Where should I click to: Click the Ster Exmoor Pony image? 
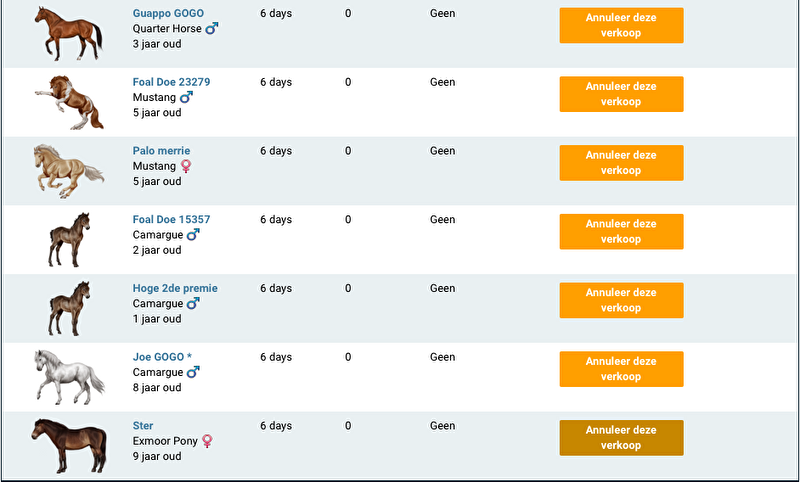68,445
